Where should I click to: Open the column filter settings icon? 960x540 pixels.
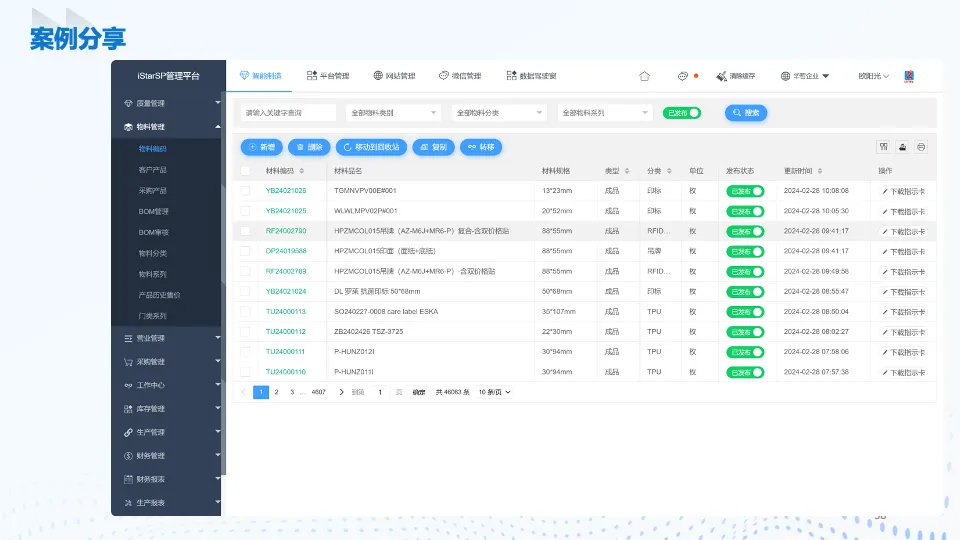(x=883, y=147)
